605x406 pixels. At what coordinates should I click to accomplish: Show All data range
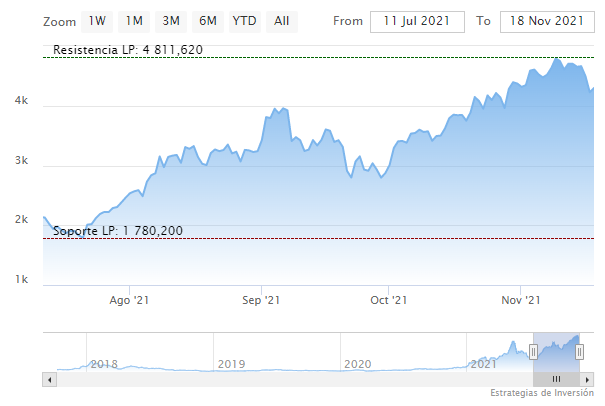pos(282,21)
